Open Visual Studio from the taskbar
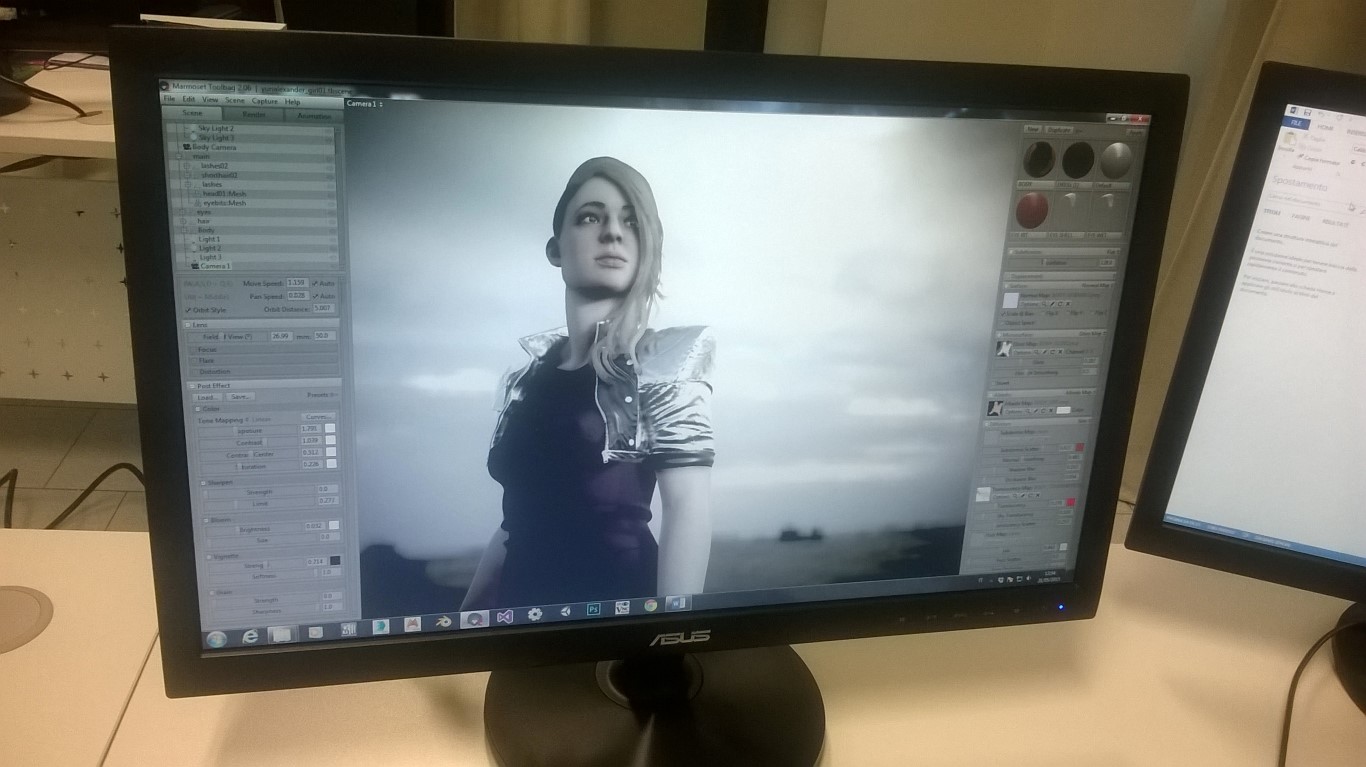 click(x=505, y=616)
